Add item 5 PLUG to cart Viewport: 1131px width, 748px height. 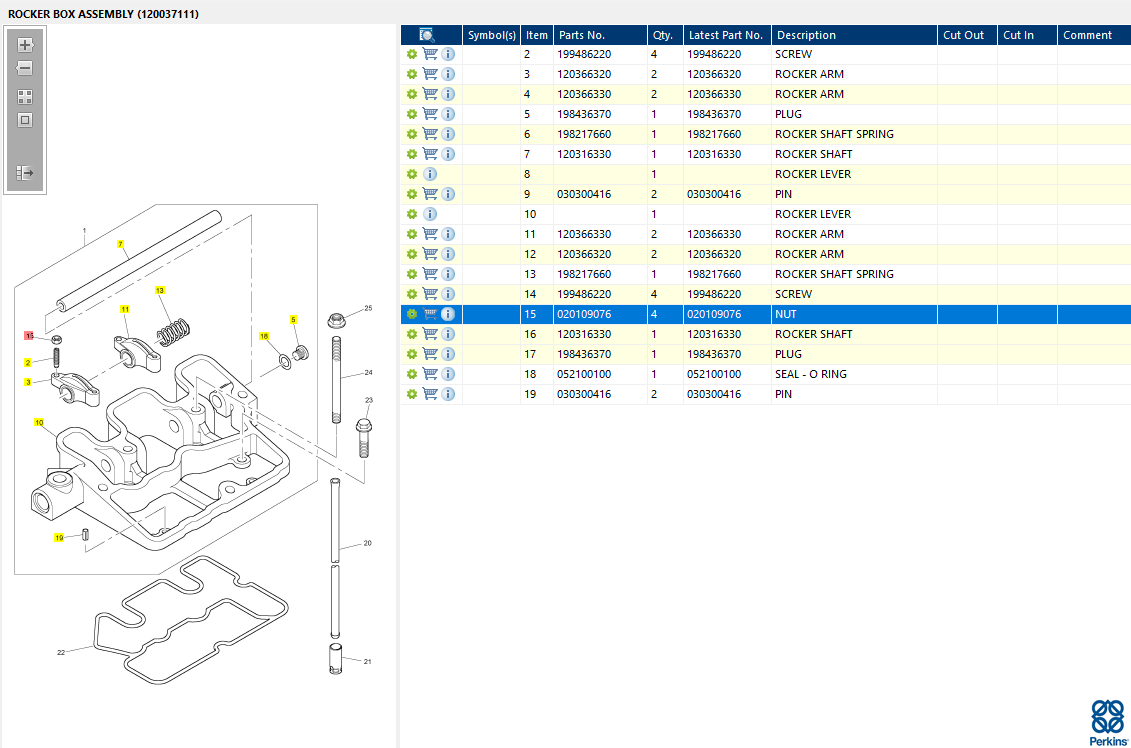point(430,114)
